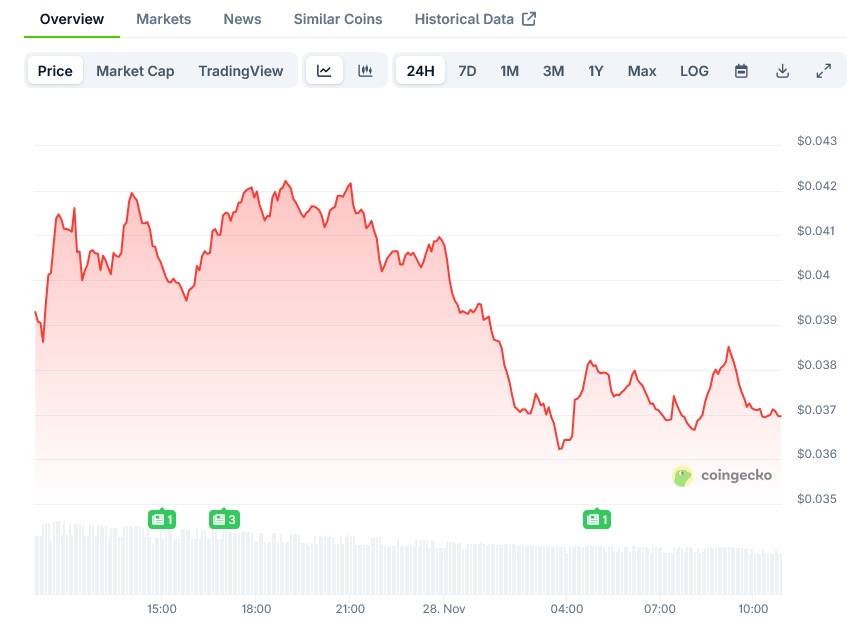Toggle the Market Cap view
The height and width of the screenshot is (628, 847).
click(x=135, y=71)
